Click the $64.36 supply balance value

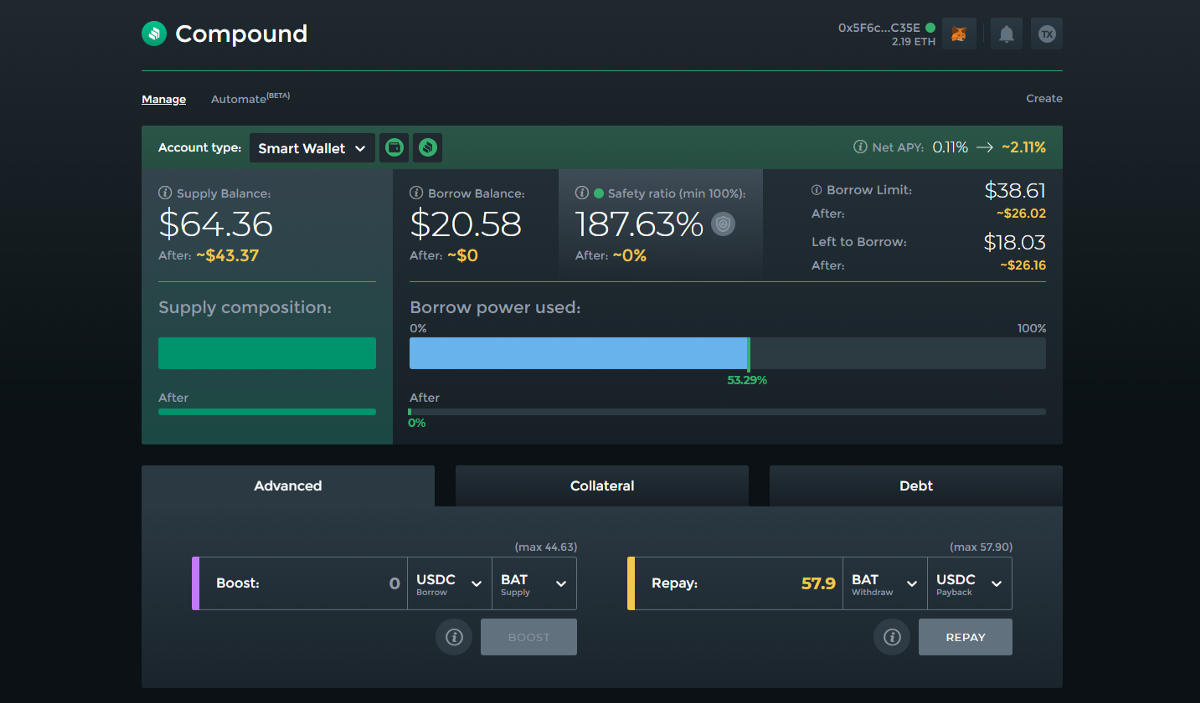click(216, 224)
